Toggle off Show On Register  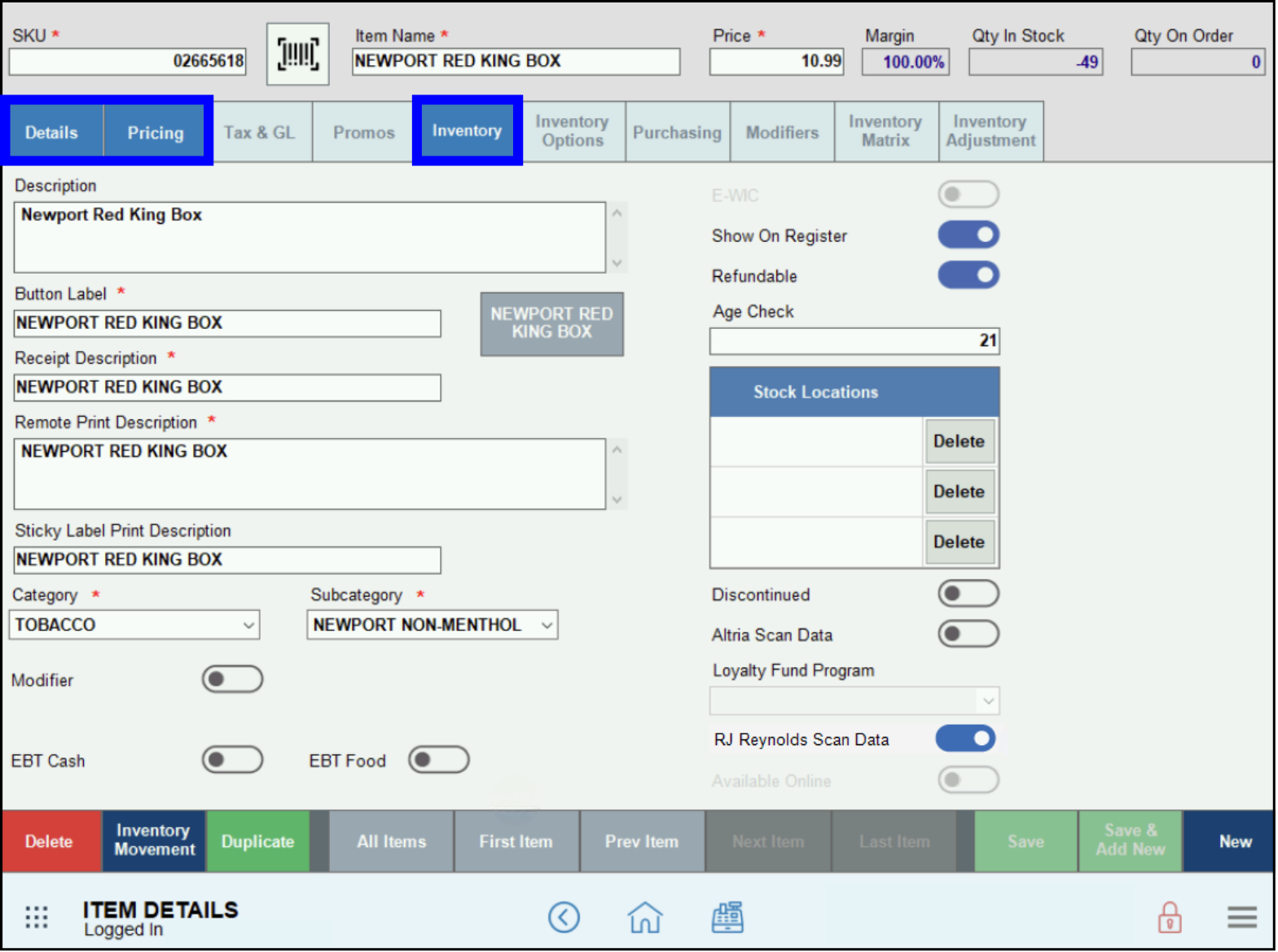(968, 235)
